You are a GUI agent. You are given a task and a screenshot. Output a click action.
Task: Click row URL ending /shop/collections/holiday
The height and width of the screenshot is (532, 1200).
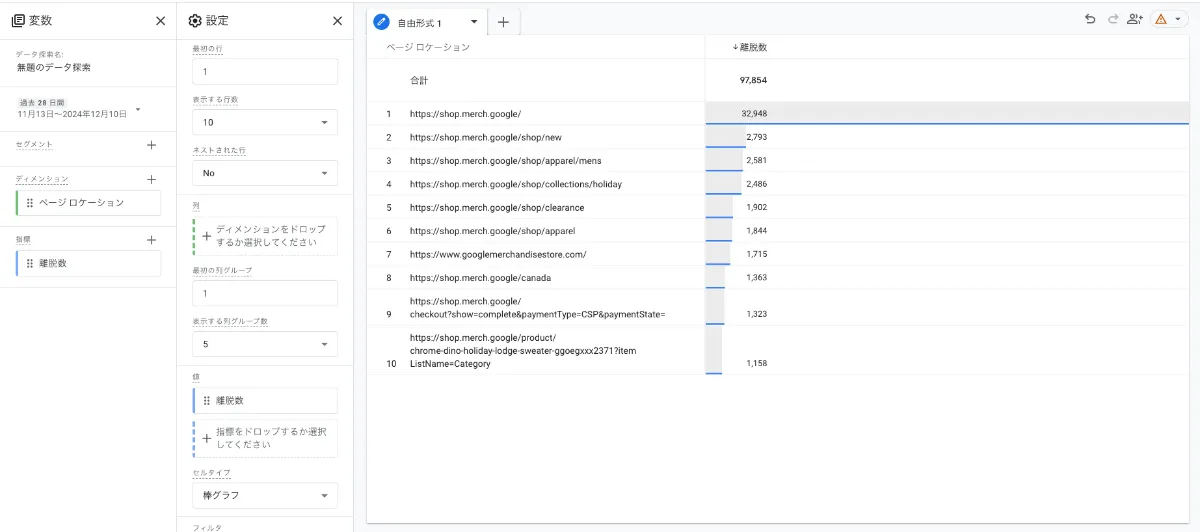click(x=516, y=184)
